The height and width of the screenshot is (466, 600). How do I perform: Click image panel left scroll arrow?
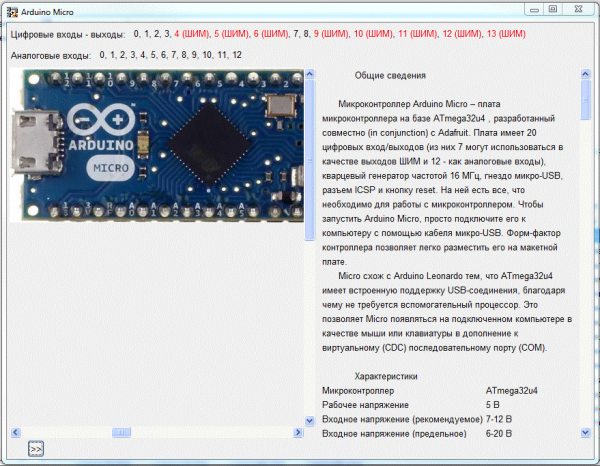pyautogui.click(x=15, y=433)
